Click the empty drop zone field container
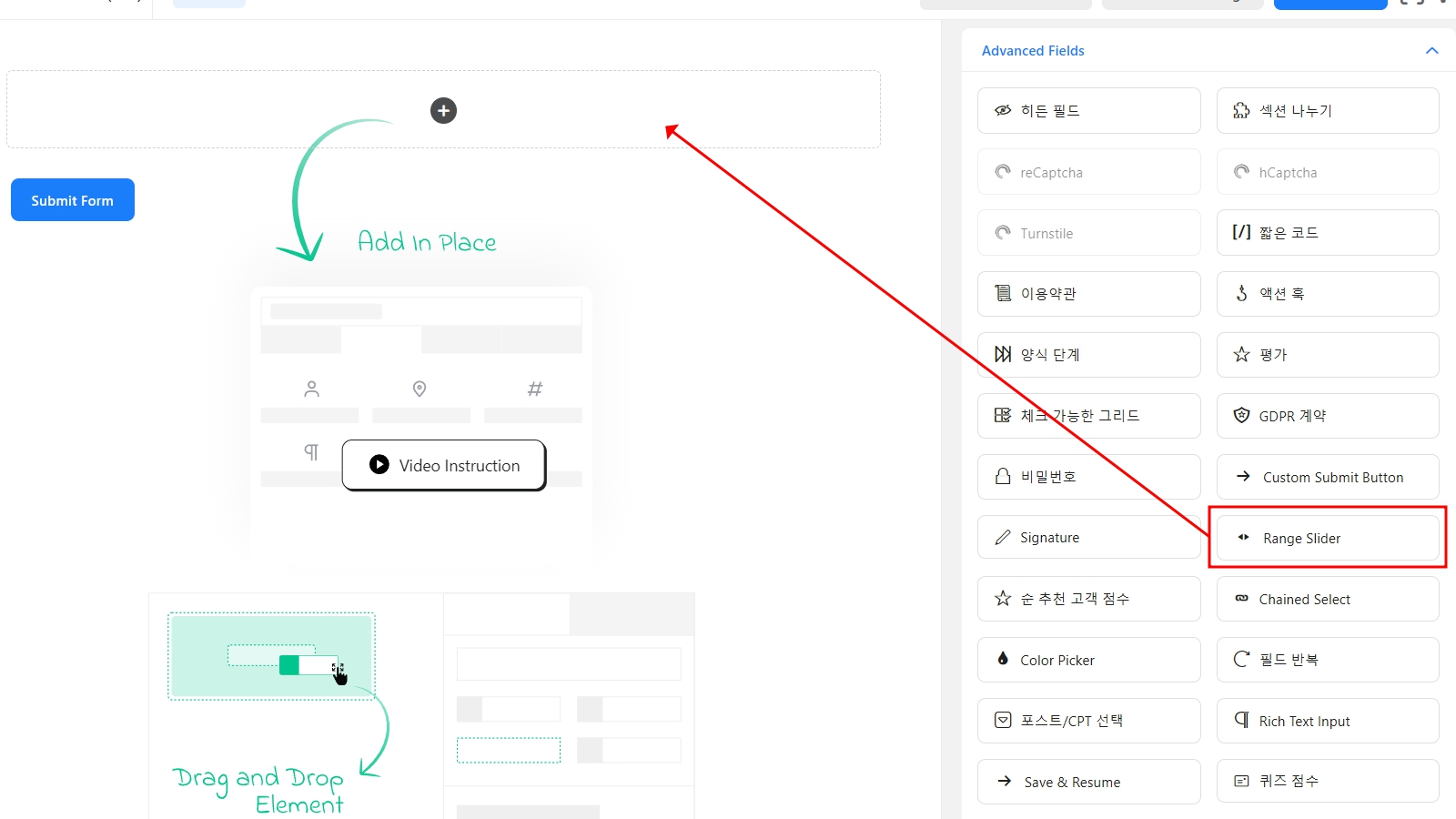 coord(443,109)
